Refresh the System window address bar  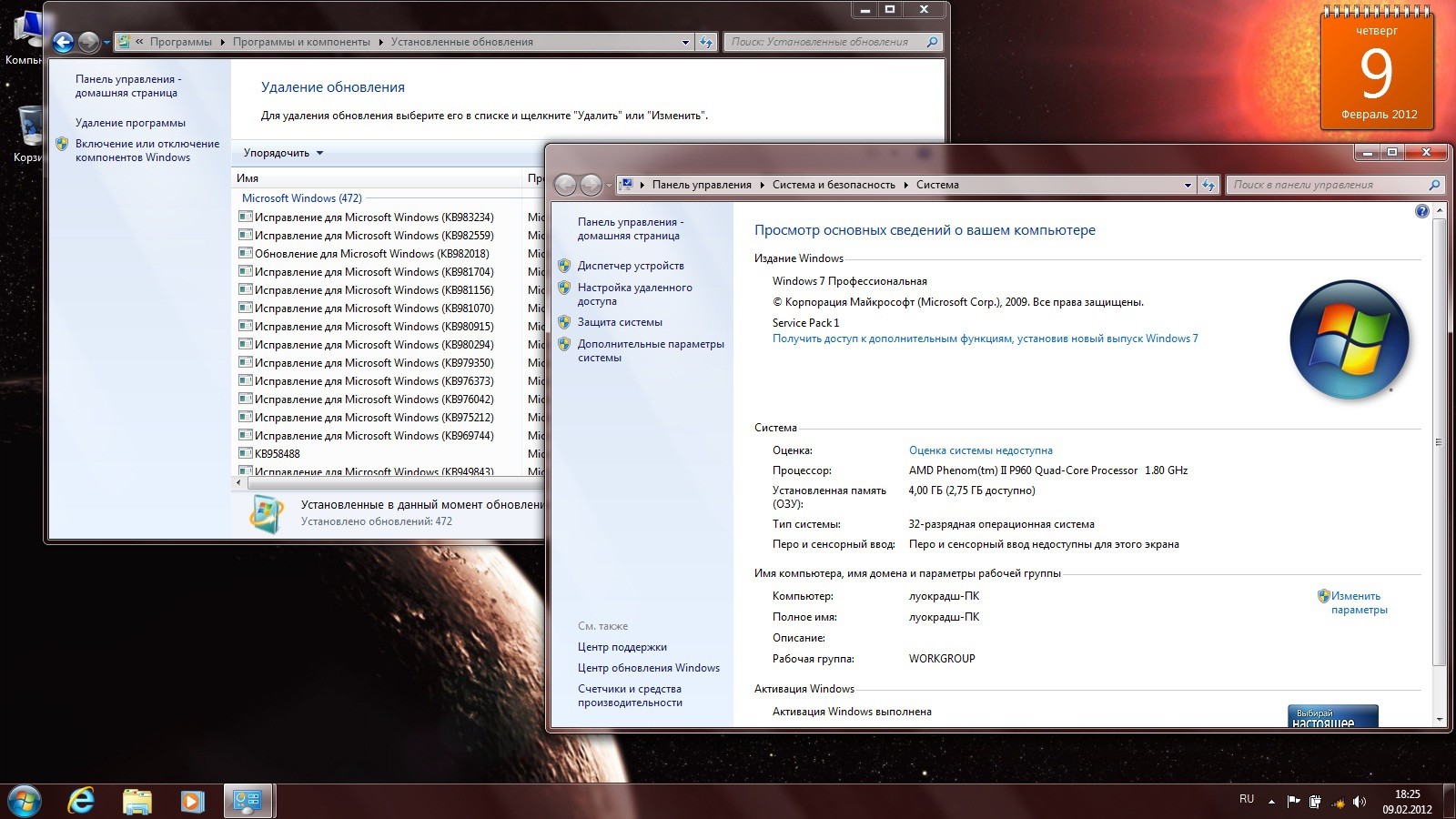[x=1208, y=185]
